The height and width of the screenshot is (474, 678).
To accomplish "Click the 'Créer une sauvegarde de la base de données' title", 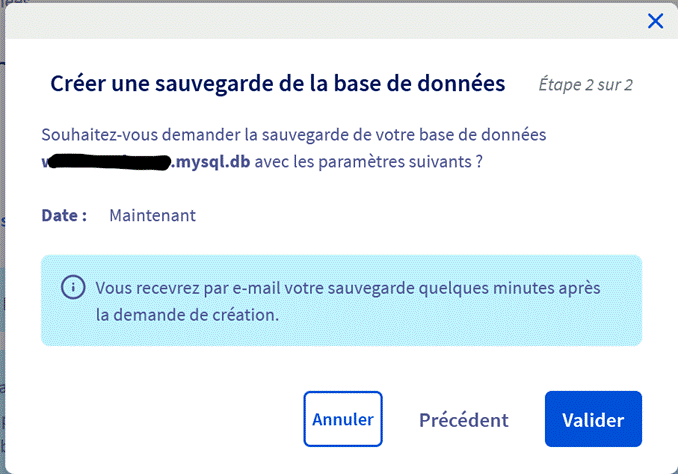I will pyautogui.click(x=278, y=83).
